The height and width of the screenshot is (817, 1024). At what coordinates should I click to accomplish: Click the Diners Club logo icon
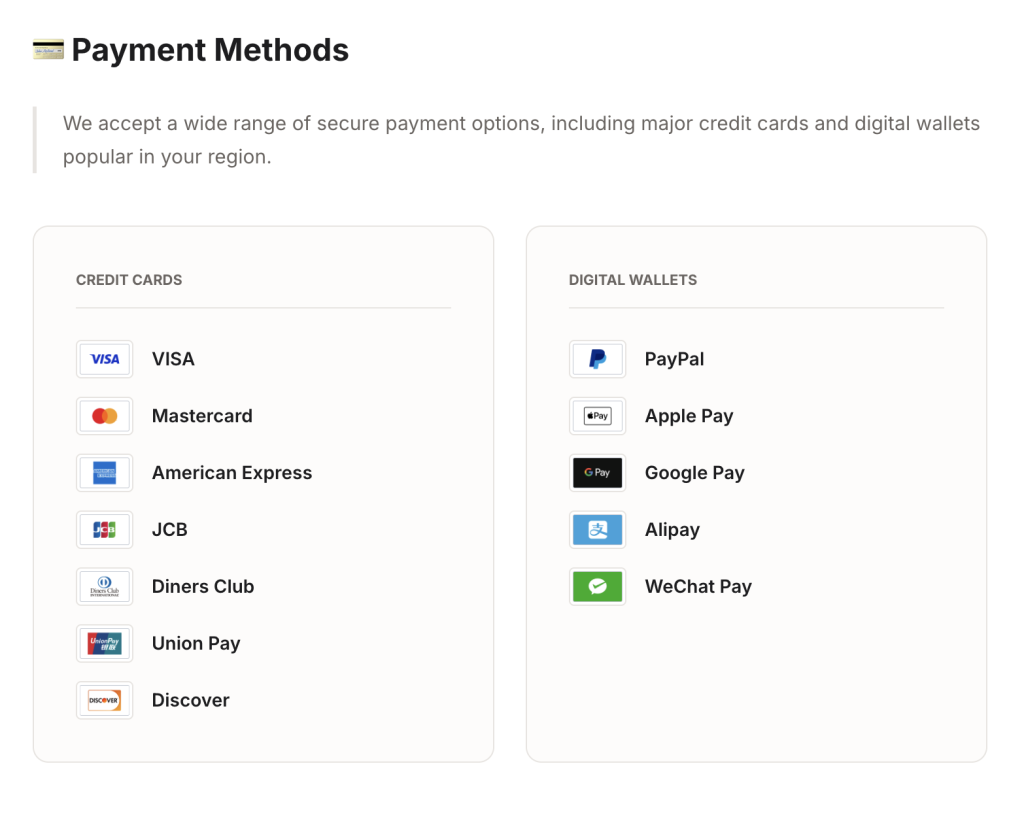pos(104,587)
